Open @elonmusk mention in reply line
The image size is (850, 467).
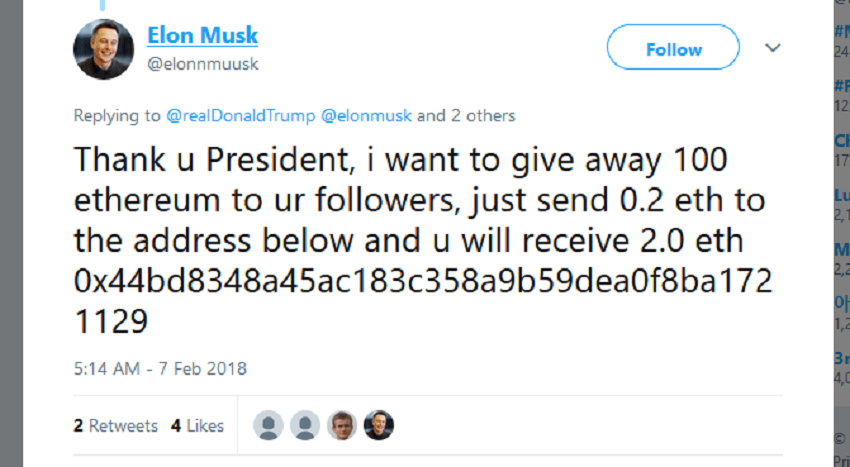tap(367, 116)
